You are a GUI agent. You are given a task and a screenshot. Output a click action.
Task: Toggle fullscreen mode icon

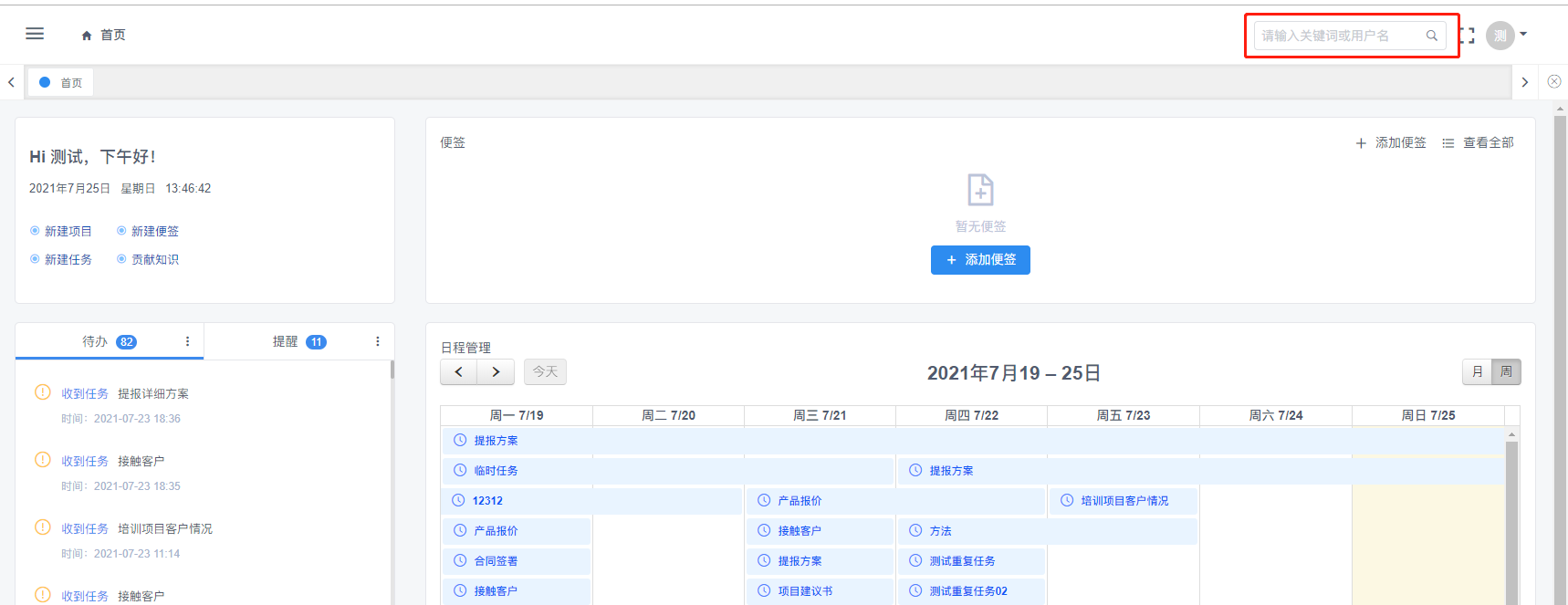[x=1467, y=36]
